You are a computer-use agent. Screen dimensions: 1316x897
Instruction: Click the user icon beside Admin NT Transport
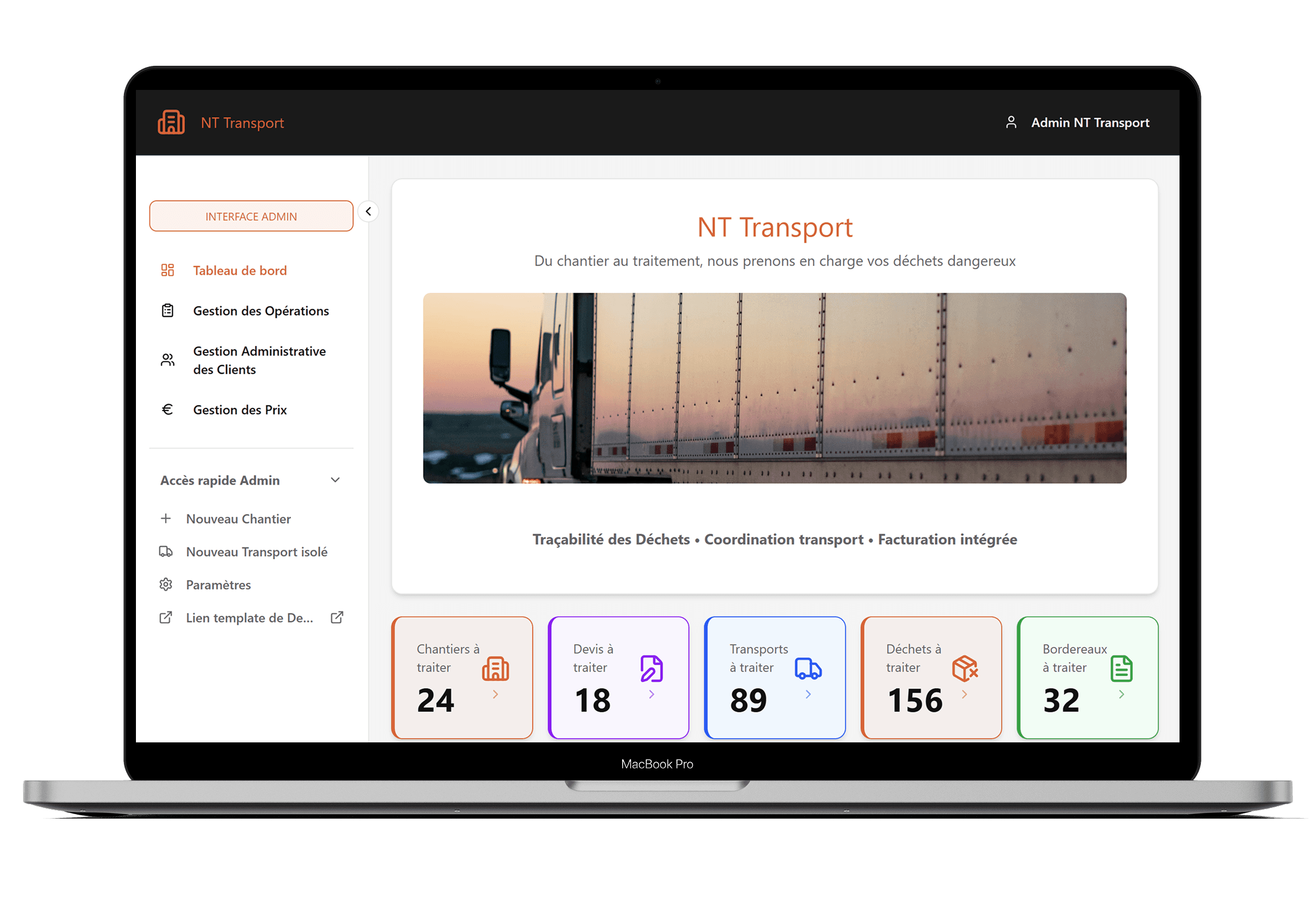click(x=1011, y=122)
